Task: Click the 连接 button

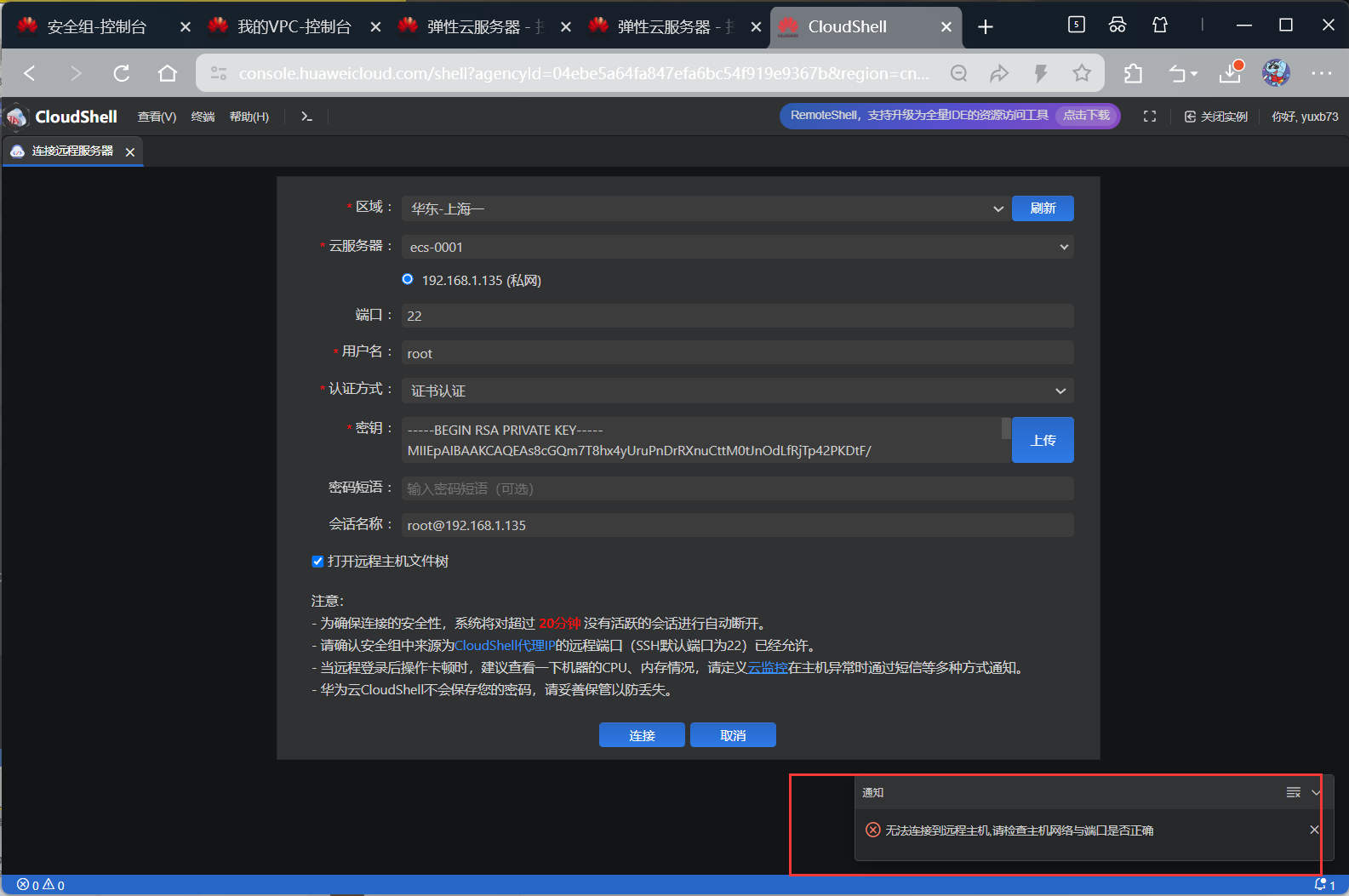Action: [x=642, y=735]
